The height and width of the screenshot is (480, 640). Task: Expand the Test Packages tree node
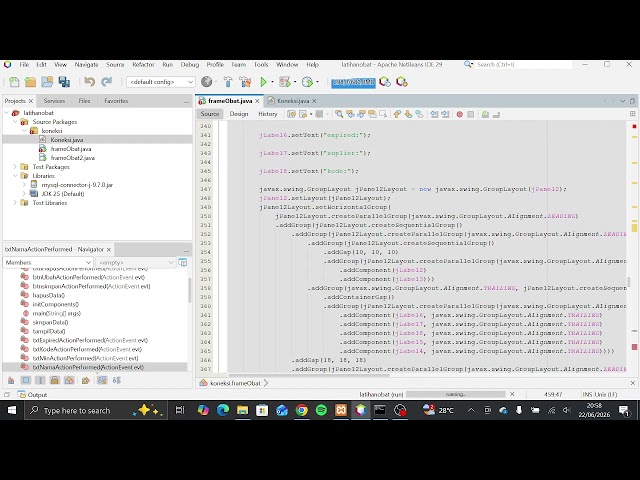tap(15, 167)
